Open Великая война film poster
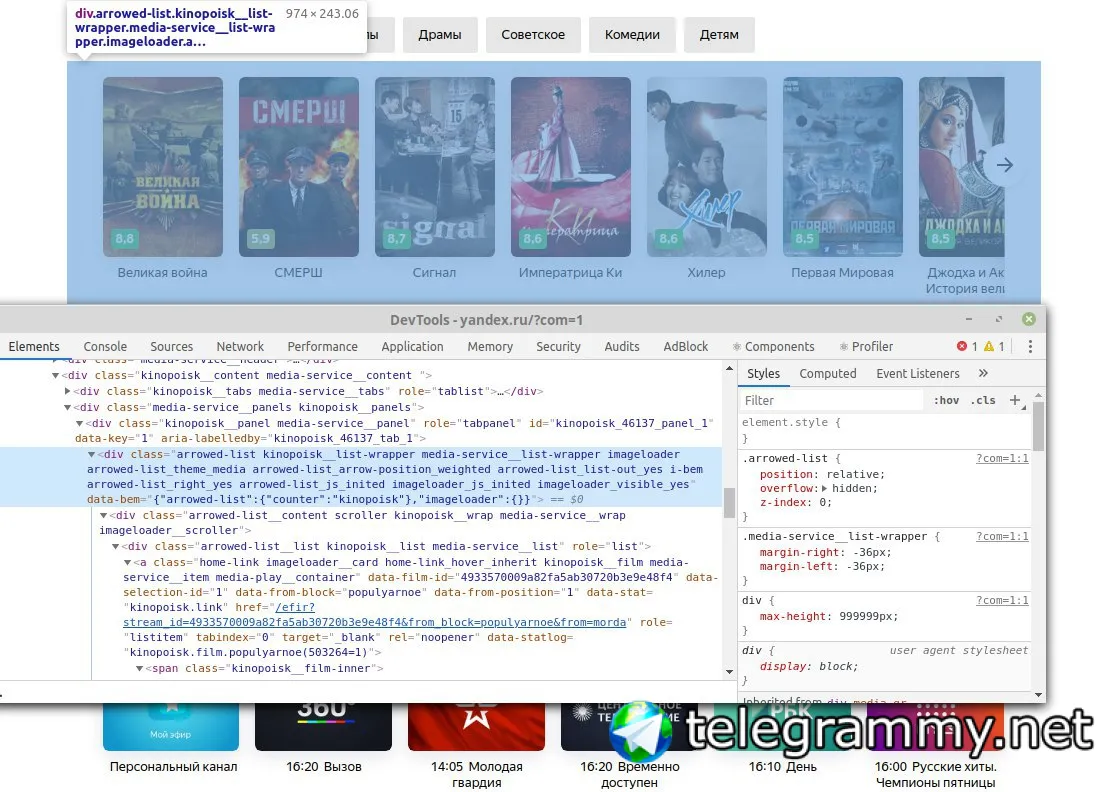Screen dimensions: 1112x792 pos(162,167)
